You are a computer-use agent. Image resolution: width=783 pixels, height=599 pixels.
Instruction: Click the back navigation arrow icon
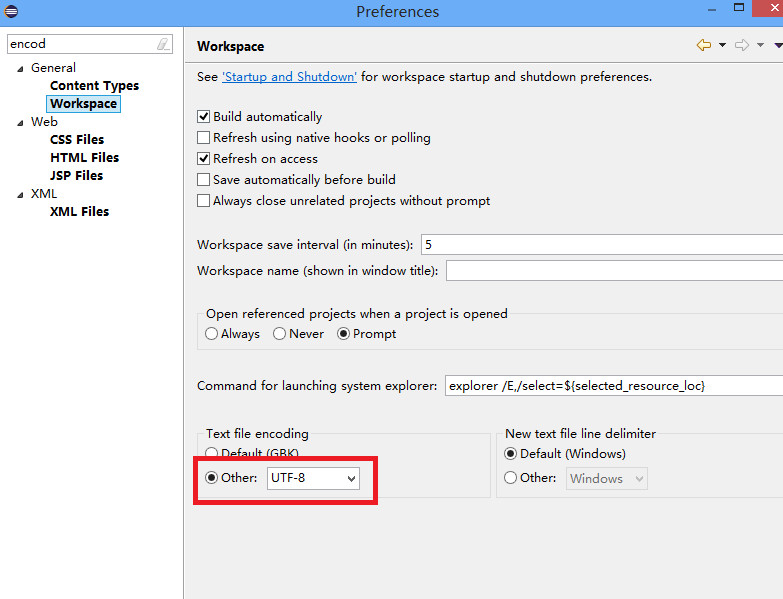click(704, 45)
